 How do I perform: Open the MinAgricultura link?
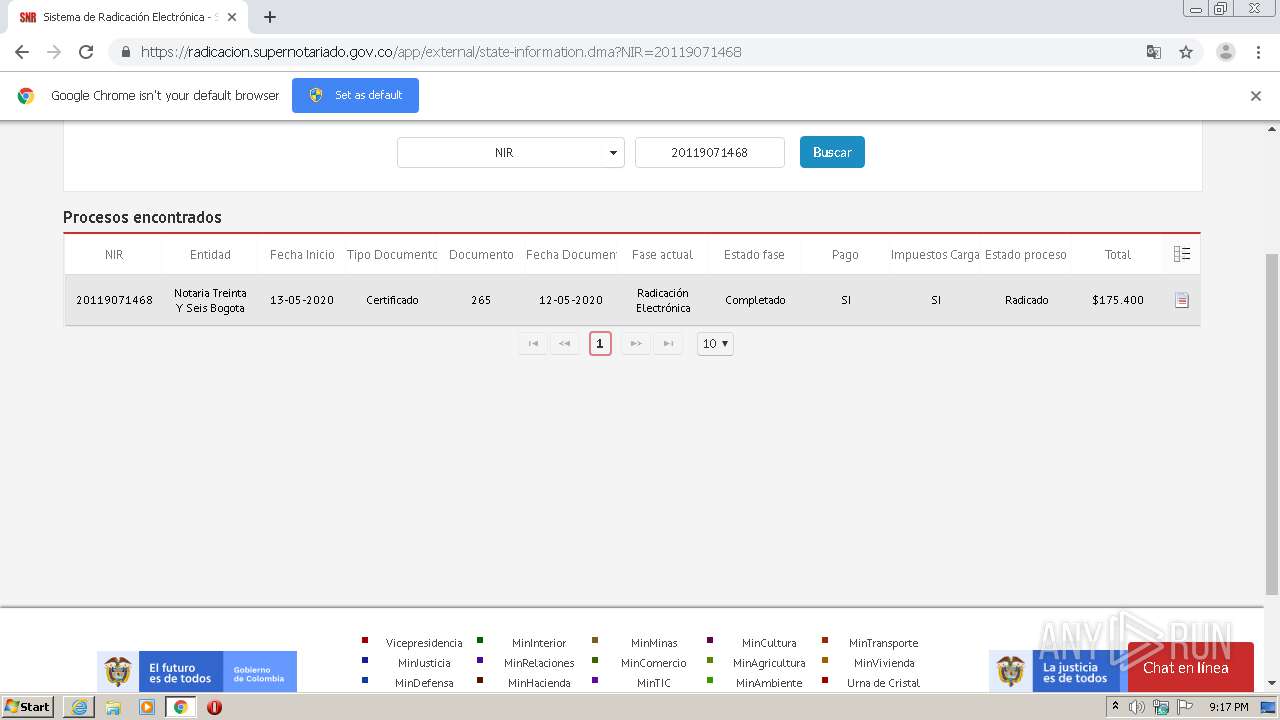[769, 663]
